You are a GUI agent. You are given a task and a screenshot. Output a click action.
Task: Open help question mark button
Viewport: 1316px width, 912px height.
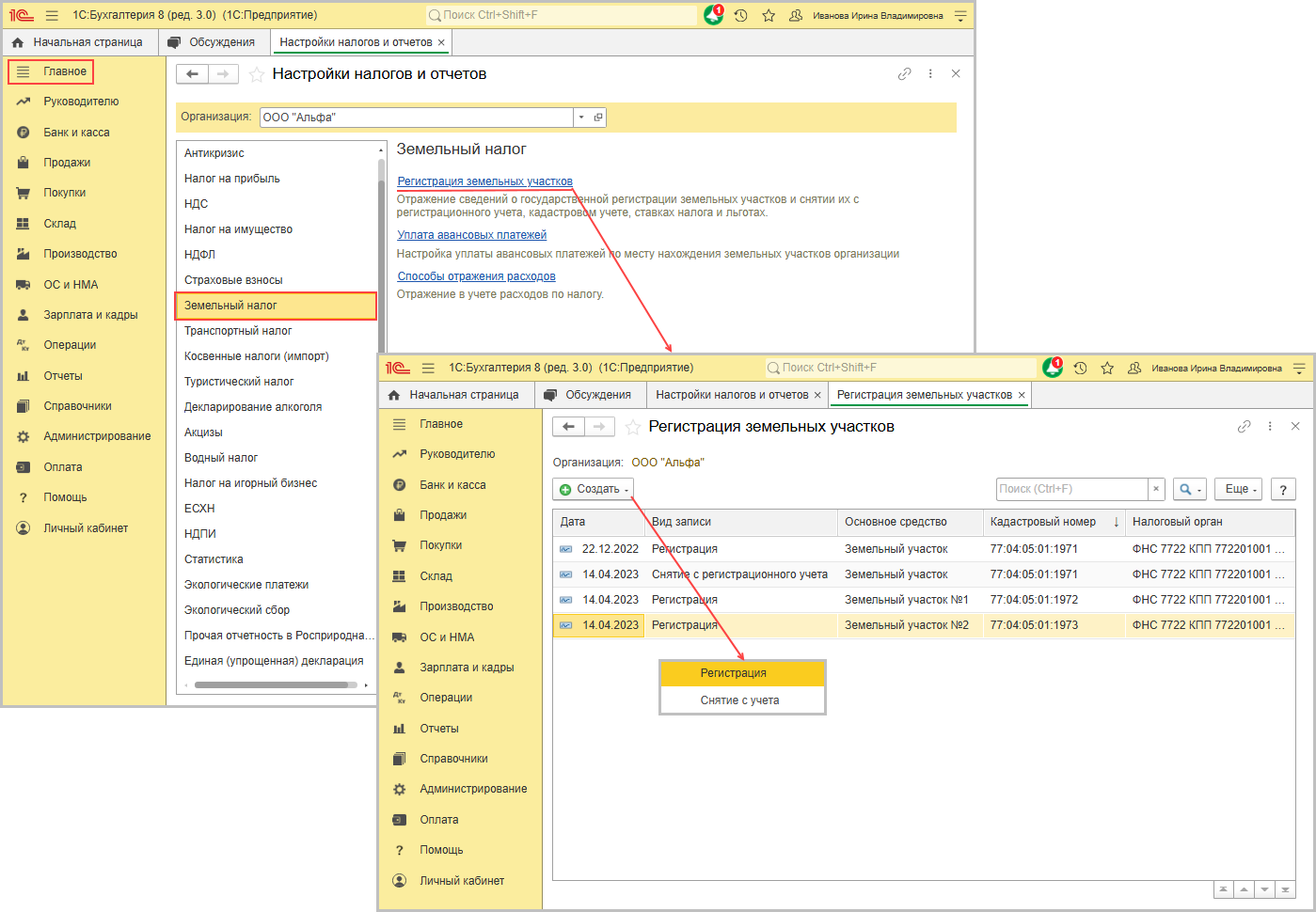pos(1283,489)
